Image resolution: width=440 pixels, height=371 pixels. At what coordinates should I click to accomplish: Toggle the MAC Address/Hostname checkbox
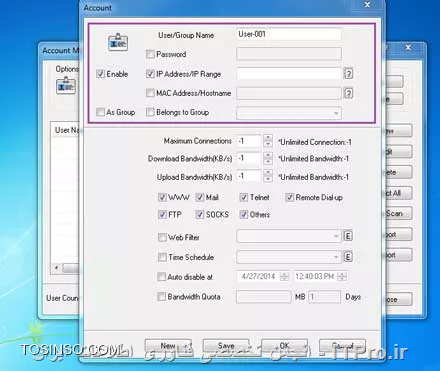pyautogui.click(x=150, y=93)
